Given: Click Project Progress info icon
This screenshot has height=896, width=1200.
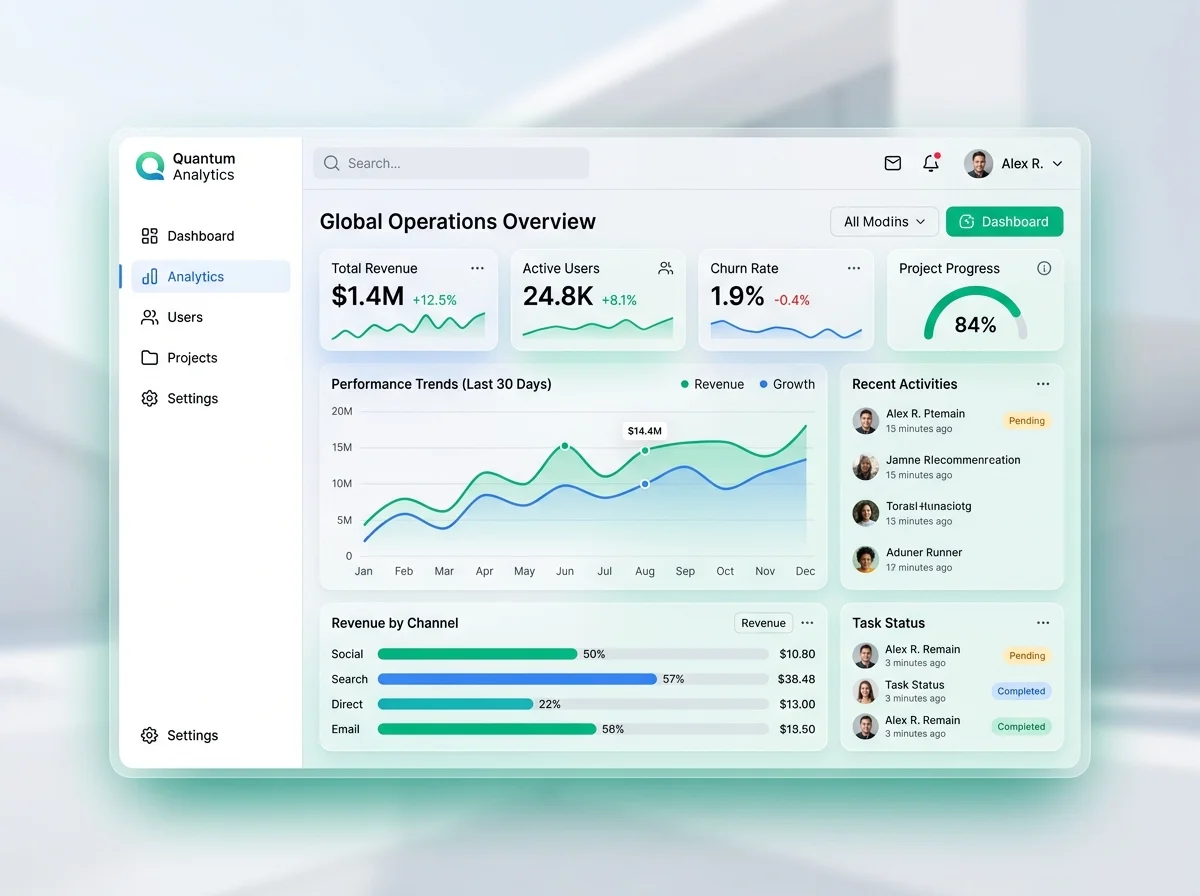Looking at the screenshot, I should point(1044,268).
